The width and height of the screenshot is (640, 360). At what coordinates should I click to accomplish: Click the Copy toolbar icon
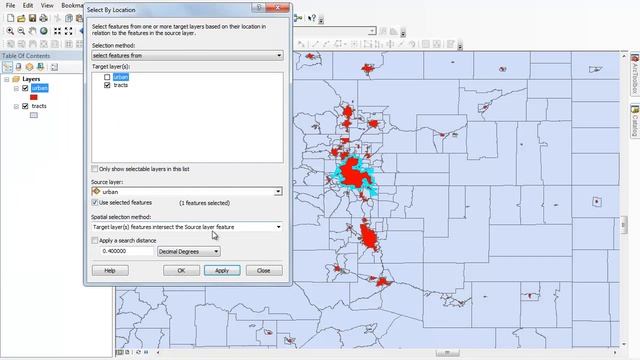tap(69, 18)
